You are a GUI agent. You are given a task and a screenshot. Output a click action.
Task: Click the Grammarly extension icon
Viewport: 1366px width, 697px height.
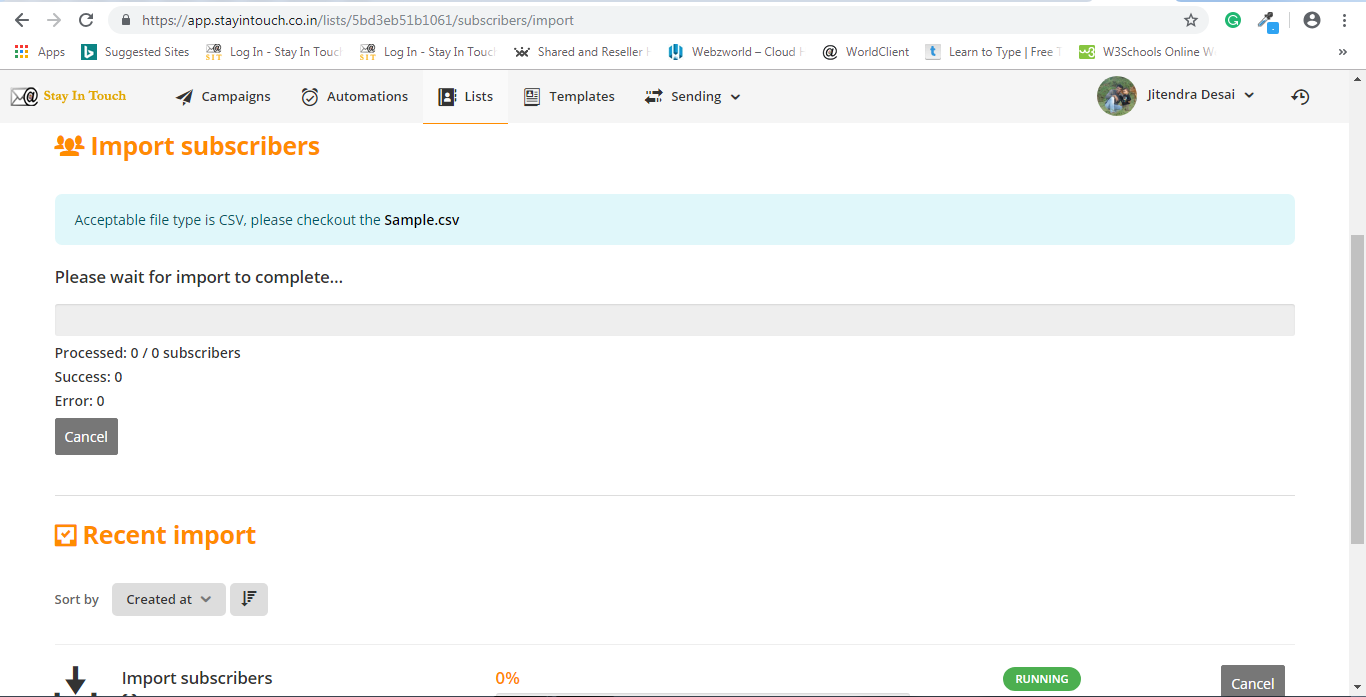[x=1233, y=20]
